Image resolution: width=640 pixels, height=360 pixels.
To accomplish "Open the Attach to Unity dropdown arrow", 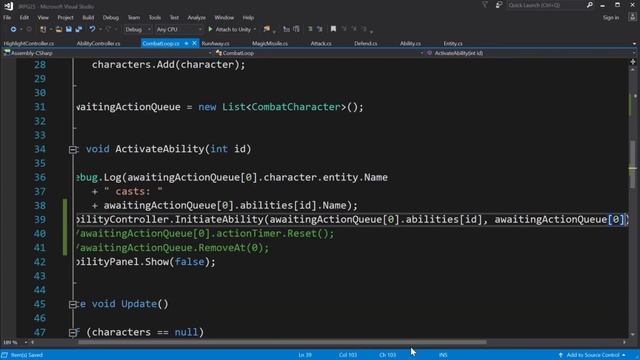I will click(x=255, y=29).
